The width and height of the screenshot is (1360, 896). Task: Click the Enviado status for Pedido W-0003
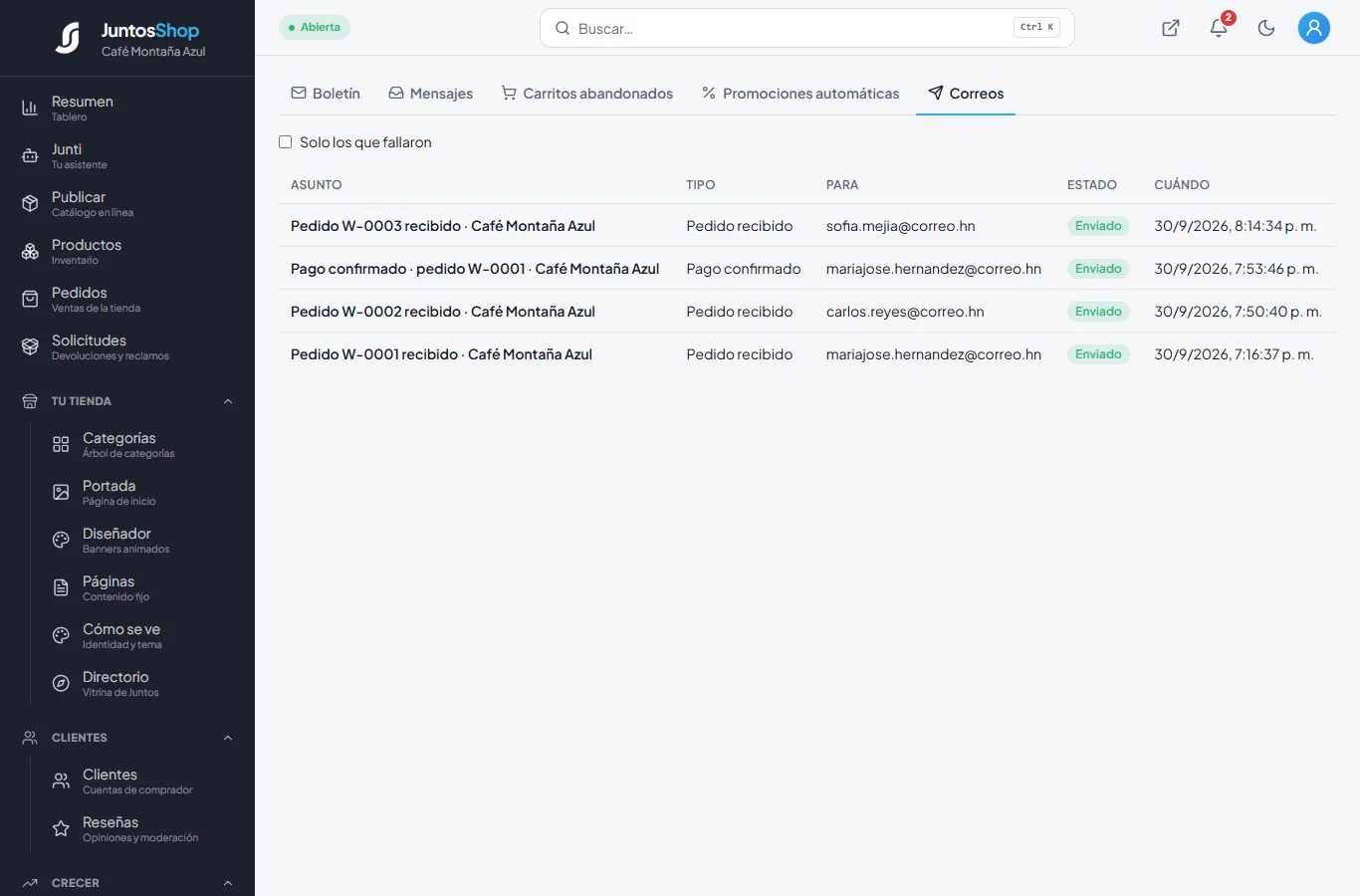click(x=1098, y=226)
